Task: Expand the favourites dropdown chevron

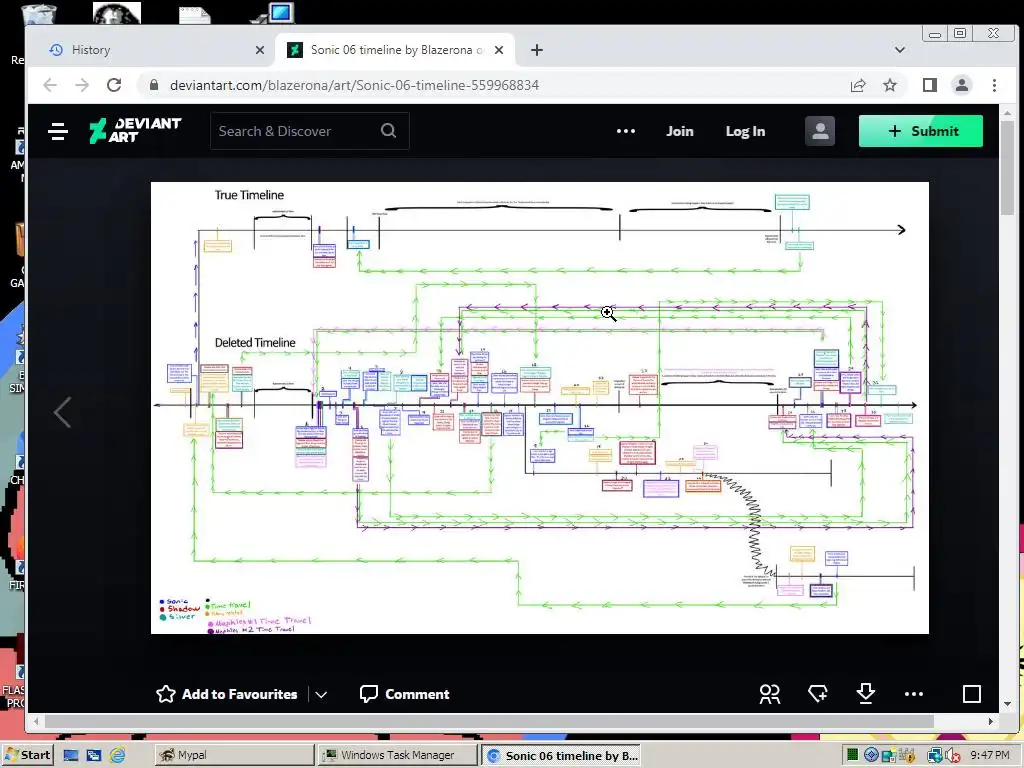Action: click(321, 694)
